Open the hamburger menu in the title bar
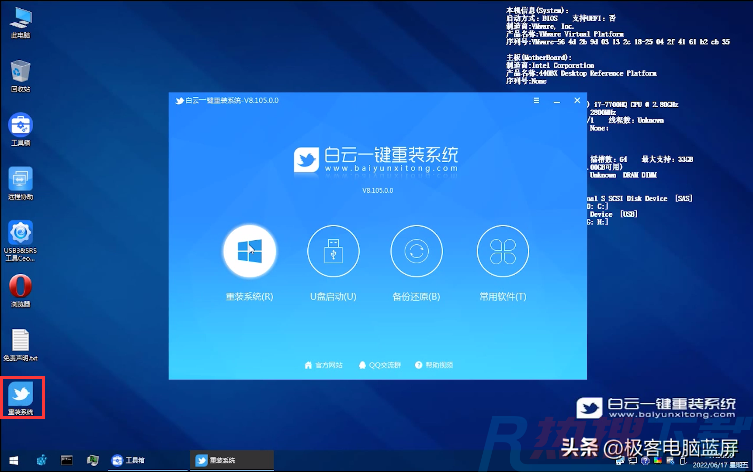 pos(536,100)
